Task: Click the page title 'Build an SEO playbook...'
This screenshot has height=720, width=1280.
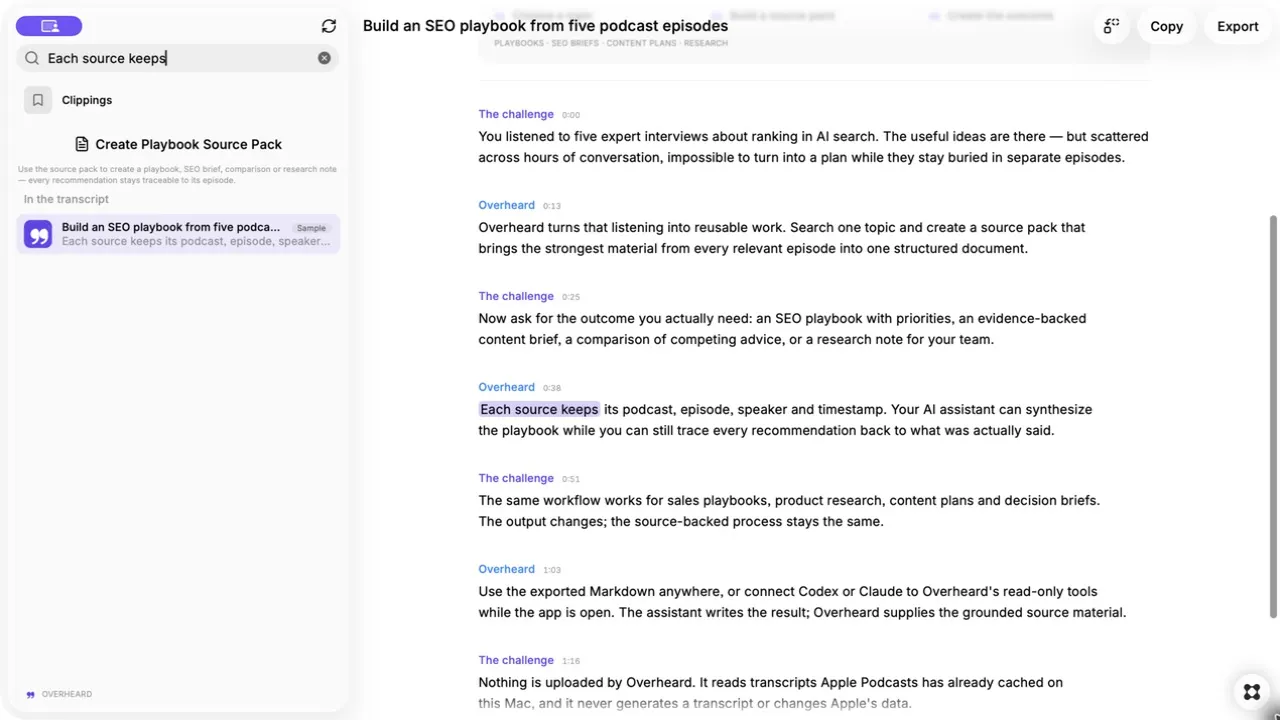Action: tap(545, 26)
